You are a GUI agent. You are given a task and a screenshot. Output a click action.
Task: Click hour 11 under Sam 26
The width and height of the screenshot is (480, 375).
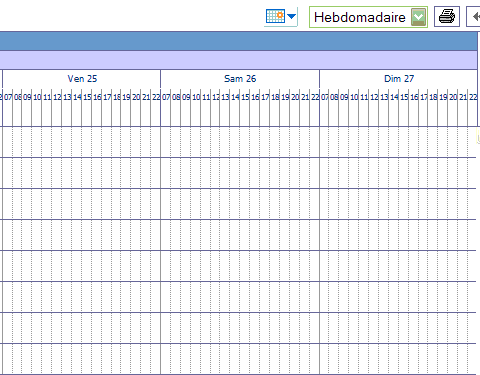pos(206,97)
